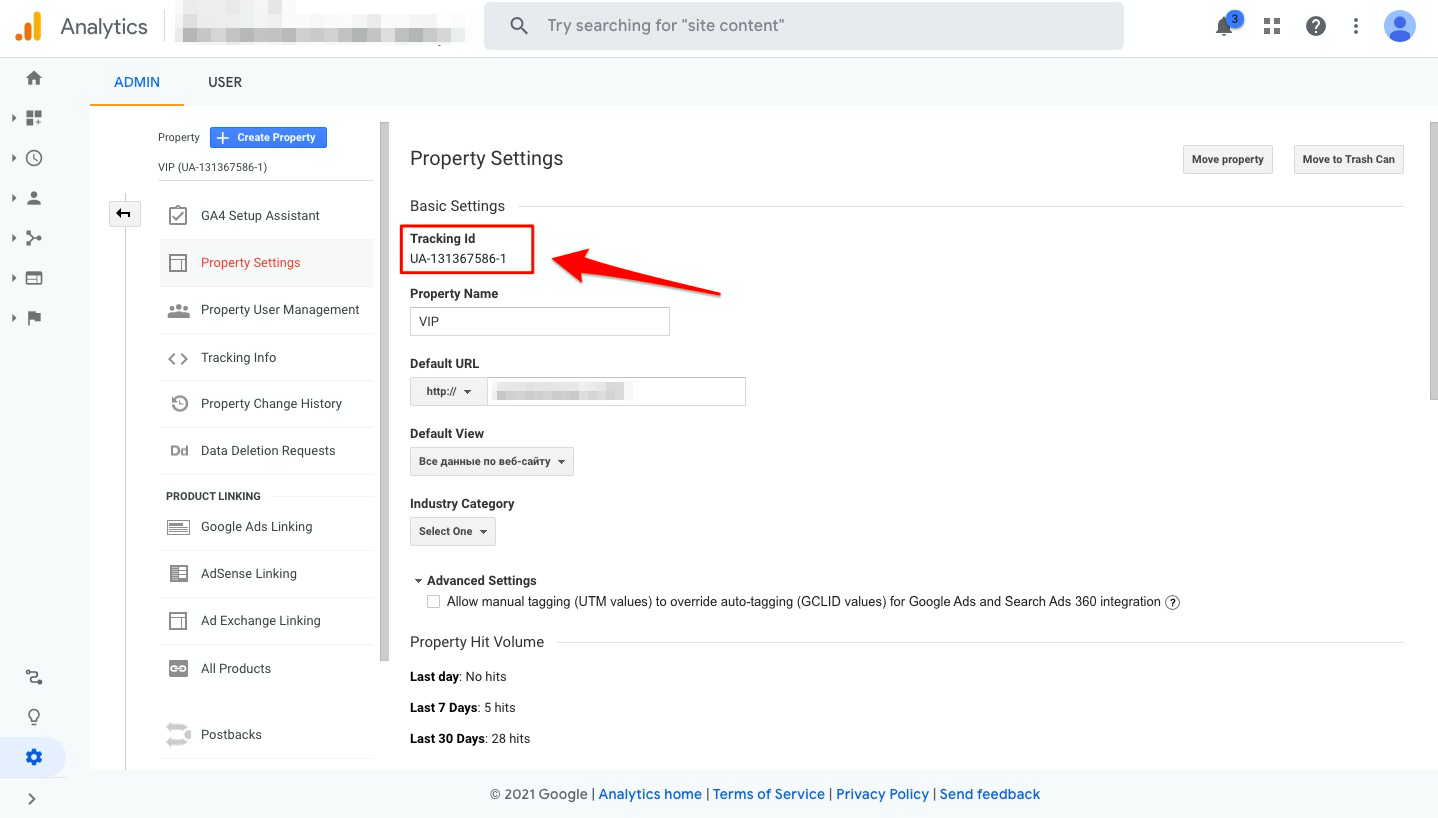Open Audience person icon in sidebar
1438x818 pixels.
[34, 198]
